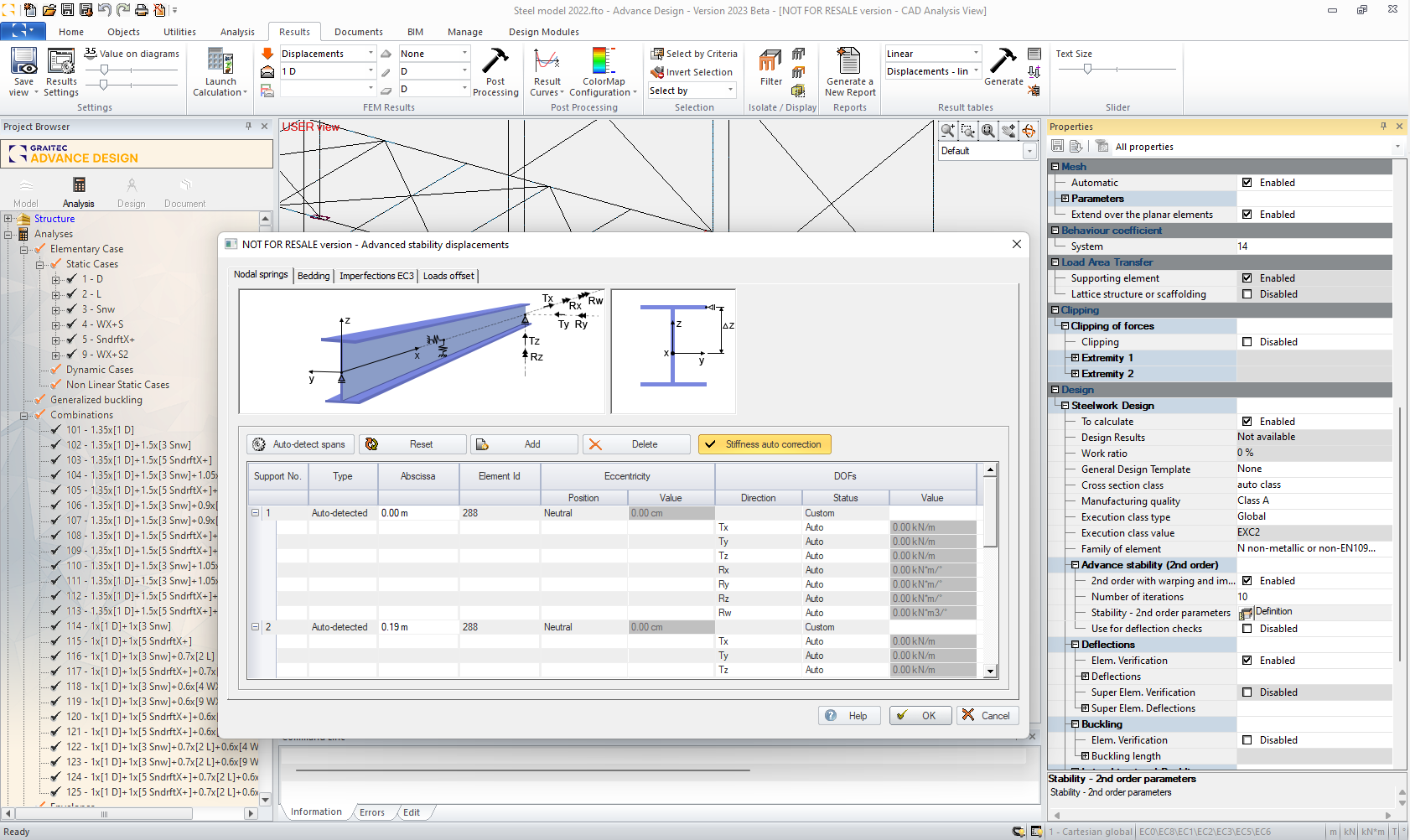
Task: Open the 1 D dropdown in FEM Results
Action: coord(371,71)
